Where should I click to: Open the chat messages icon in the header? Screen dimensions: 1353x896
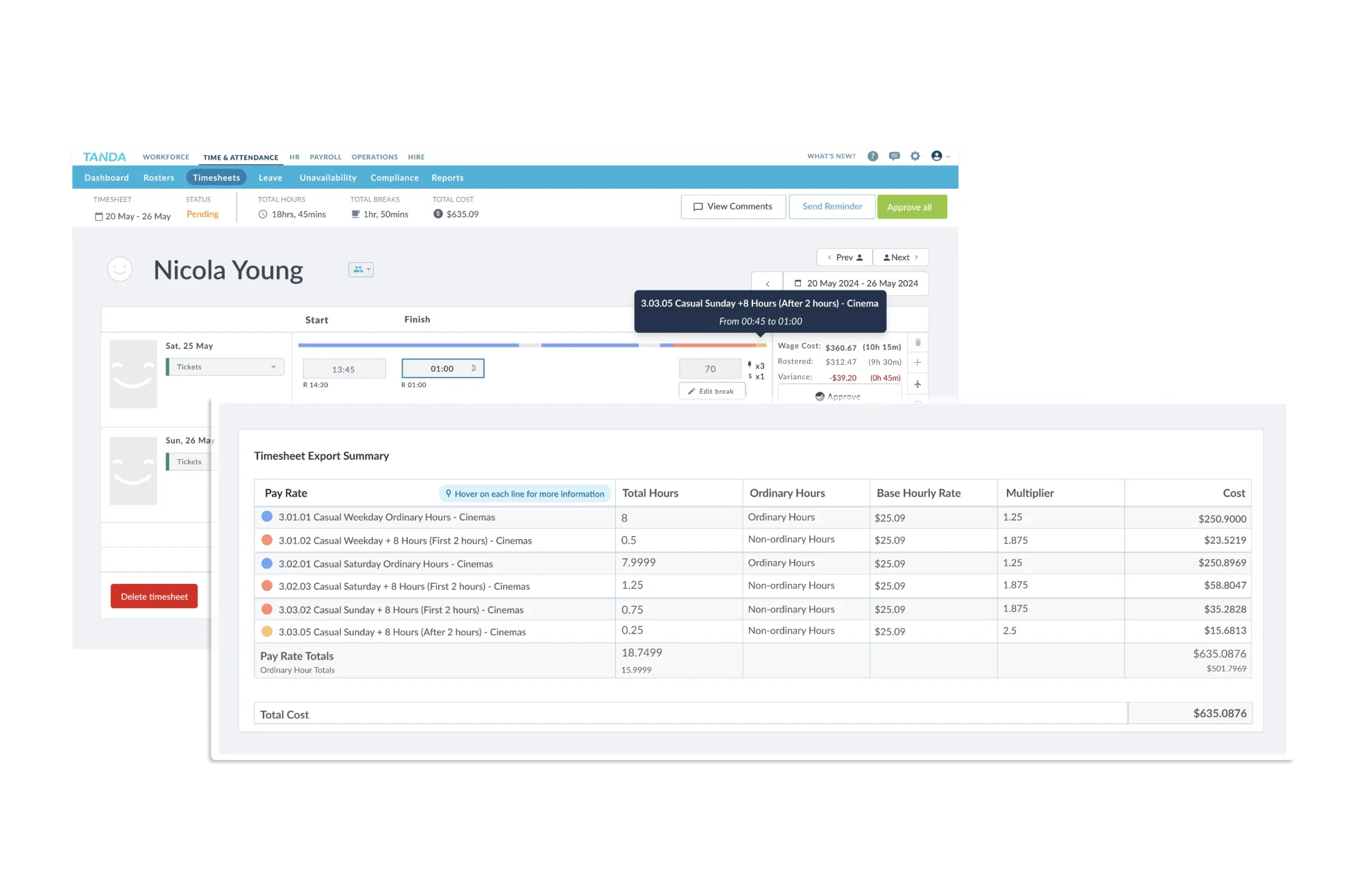point(895,156)
